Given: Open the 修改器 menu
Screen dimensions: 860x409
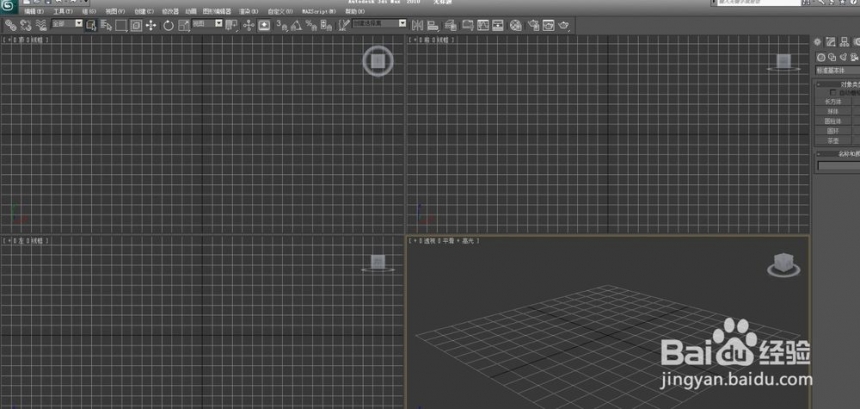Looking at the screenshot, I should click(x=170, y=11).
